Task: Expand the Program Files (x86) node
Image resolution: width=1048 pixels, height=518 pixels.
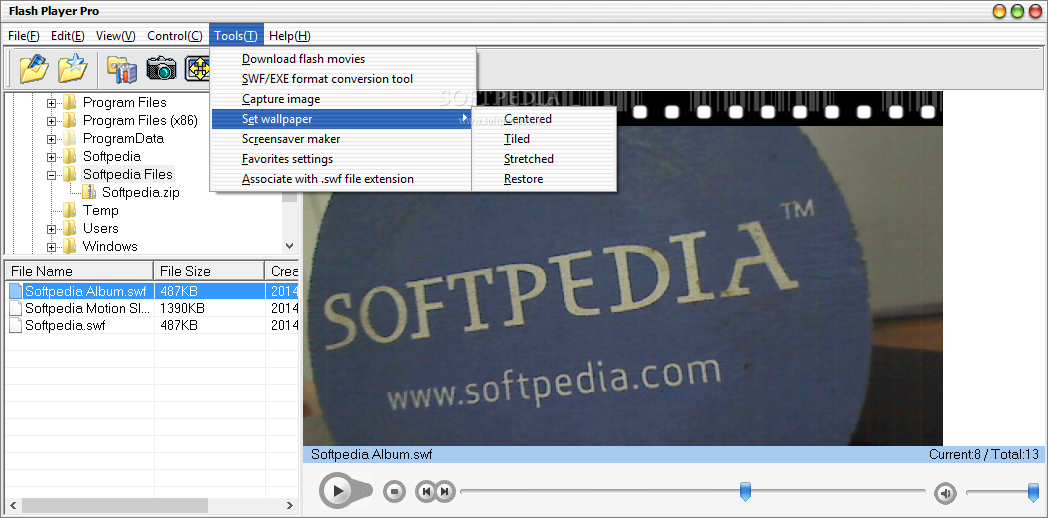Action: [x=51, y=121]
